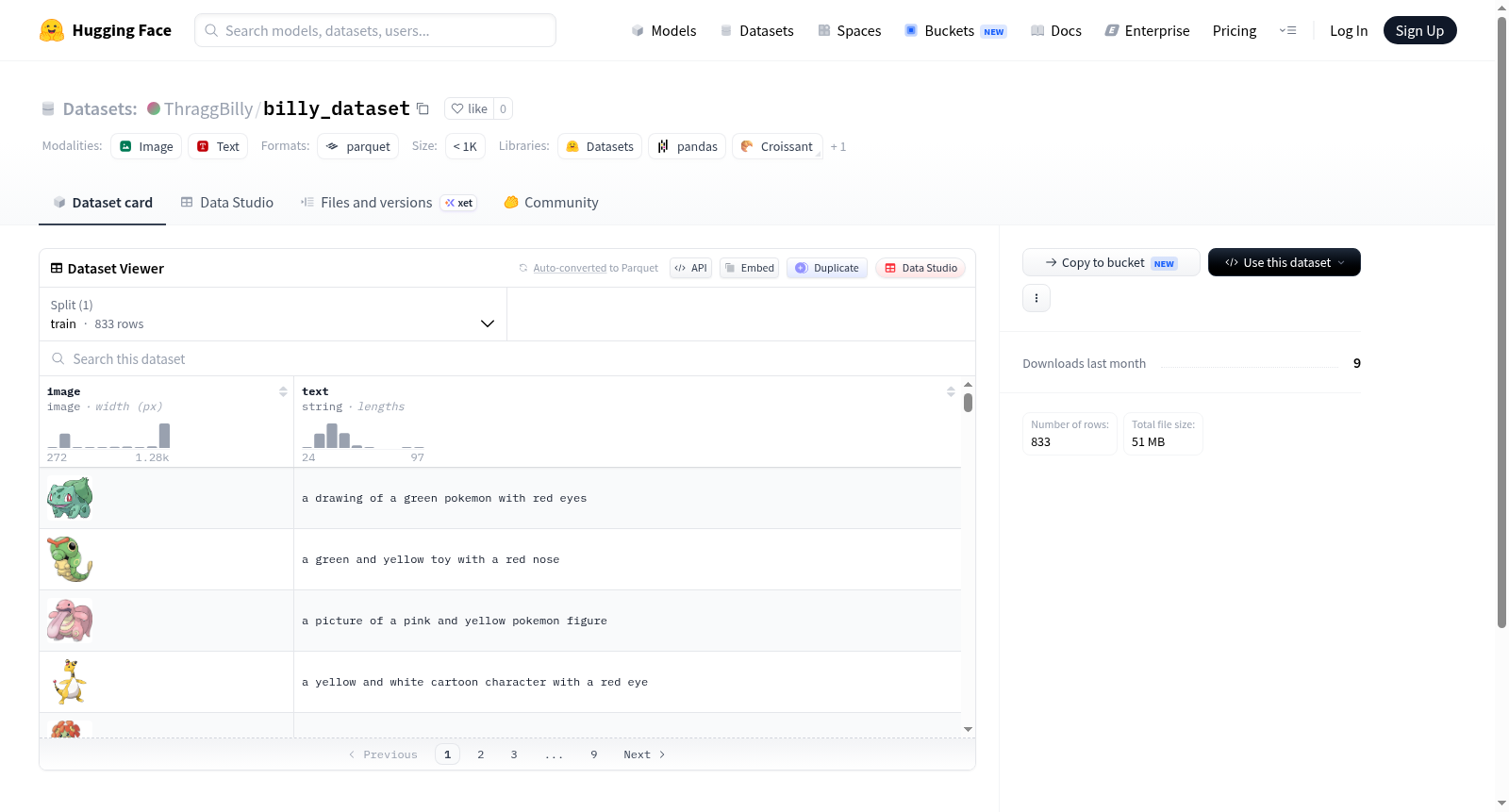
Task: Click the Copy to bucket button
Action: (x=1111, y=262)
